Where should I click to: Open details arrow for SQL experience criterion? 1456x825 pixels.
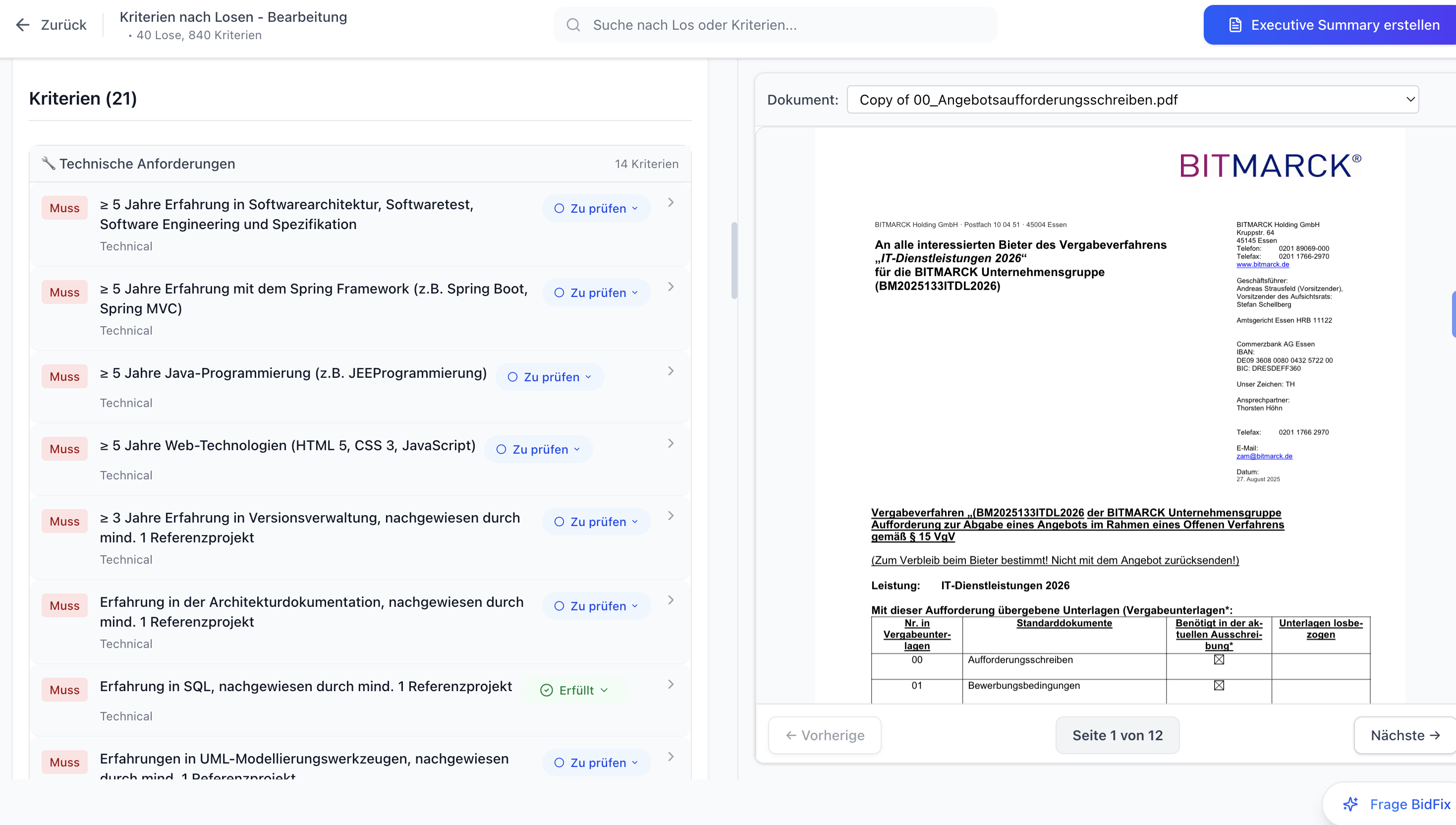[671, 685]
